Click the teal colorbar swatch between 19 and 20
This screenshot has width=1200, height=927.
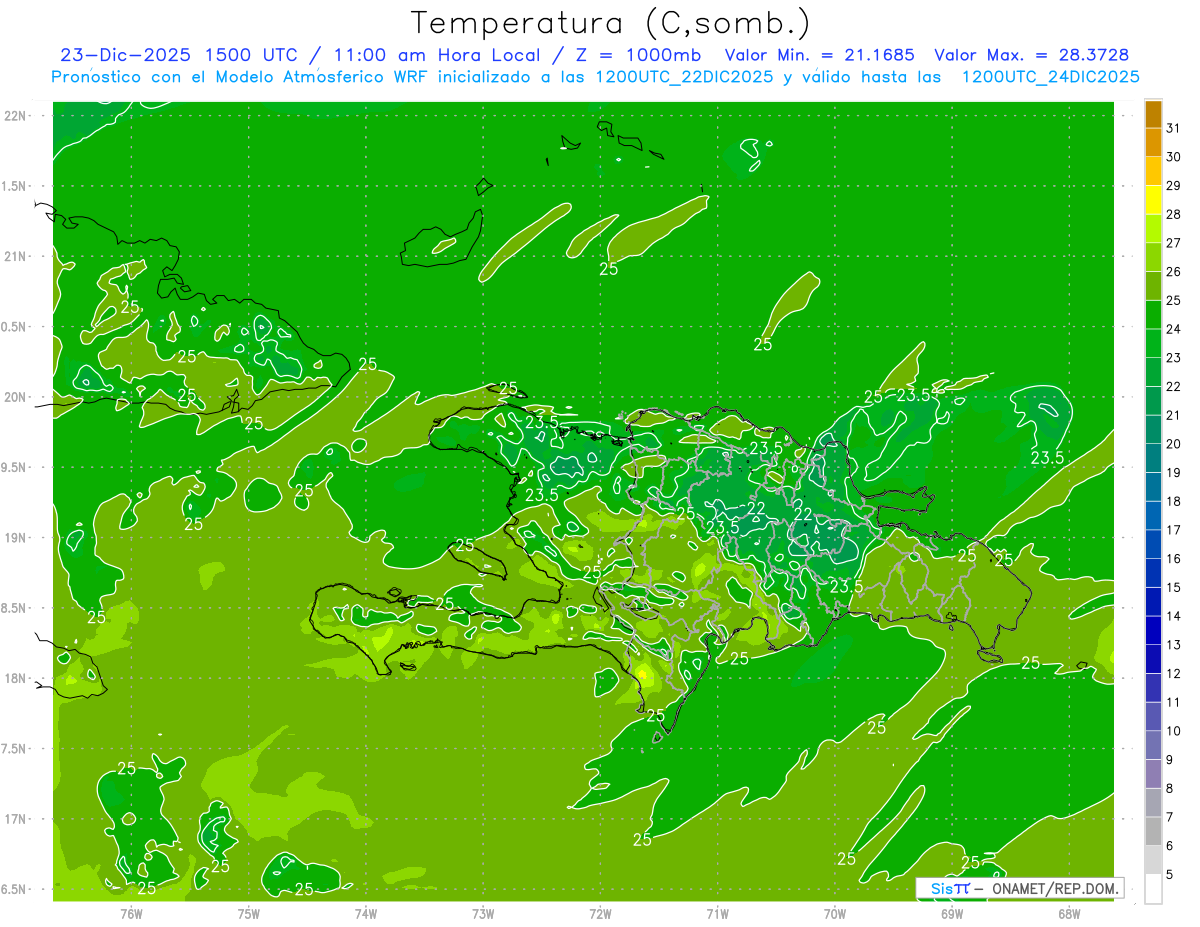[x=1153, y=458]
